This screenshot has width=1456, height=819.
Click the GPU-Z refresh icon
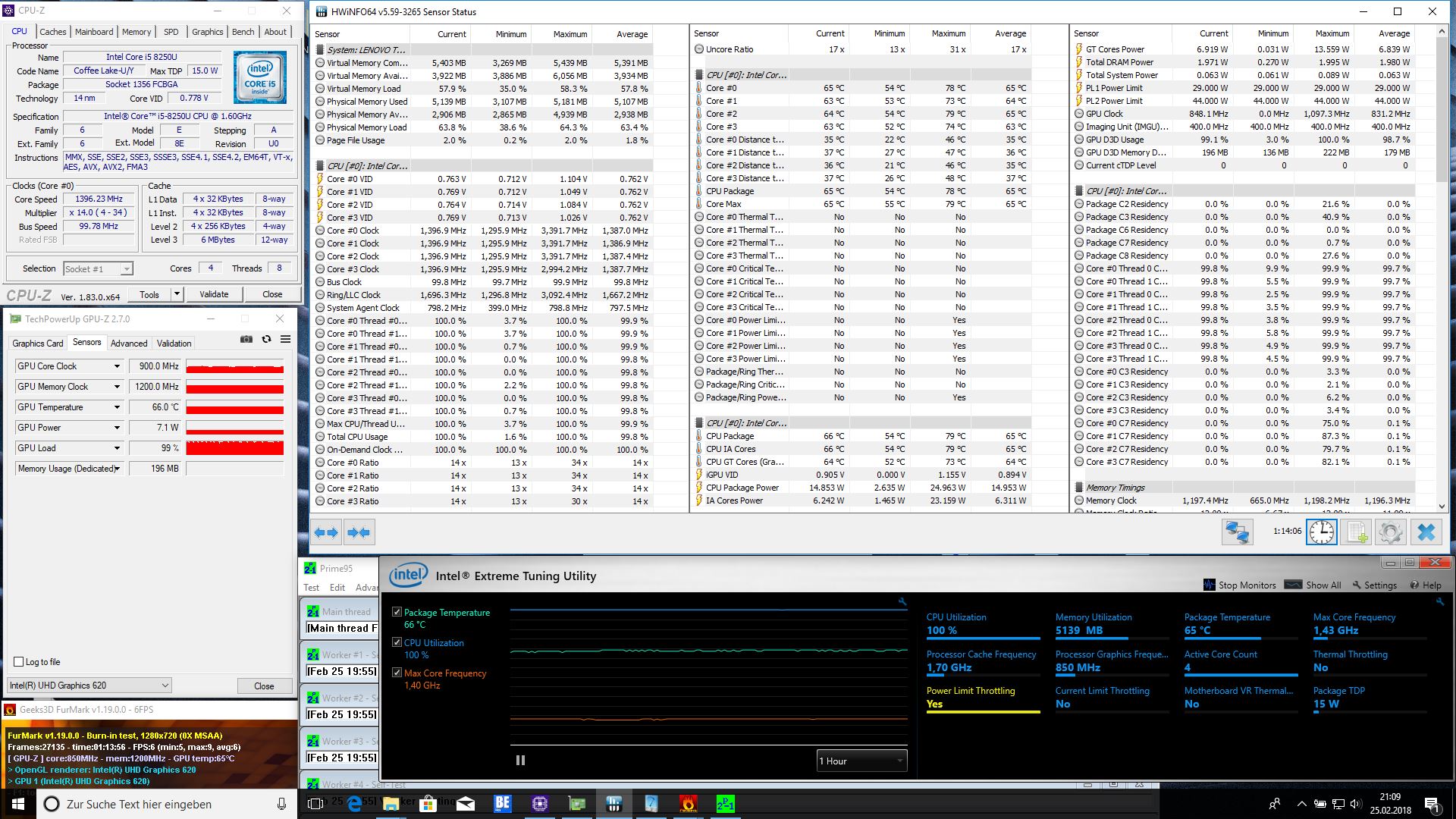pyautogui.click(x=266, y=339)
